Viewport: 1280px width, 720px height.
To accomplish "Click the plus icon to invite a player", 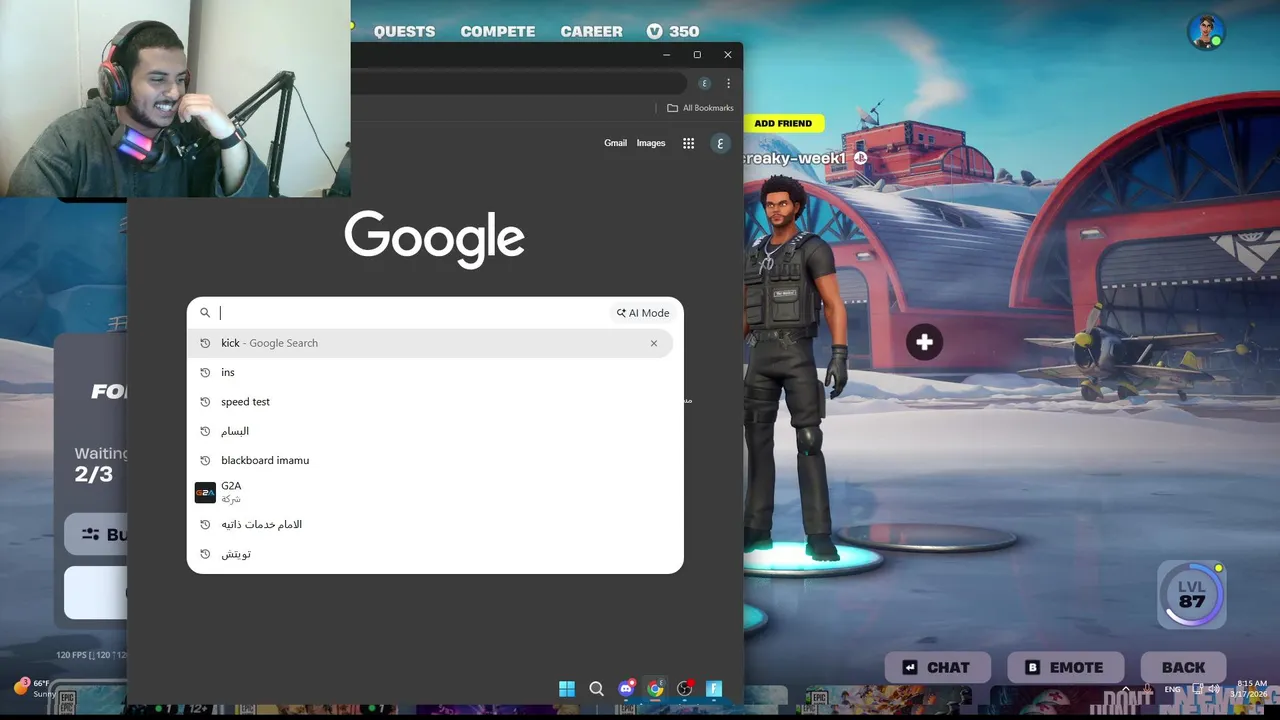I will coord(924,342).
